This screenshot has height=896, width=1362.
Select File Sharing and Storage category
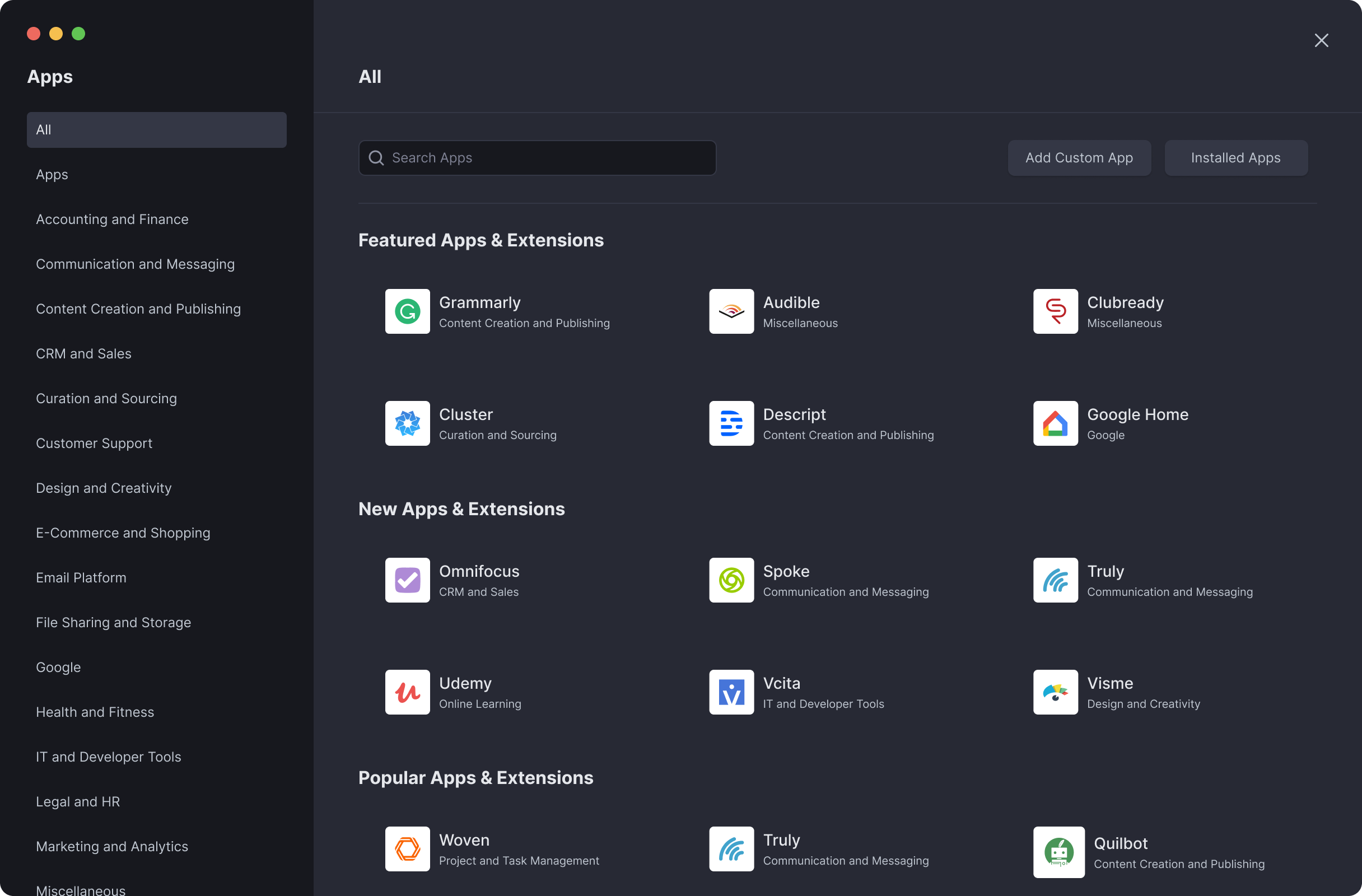[157, 623]
